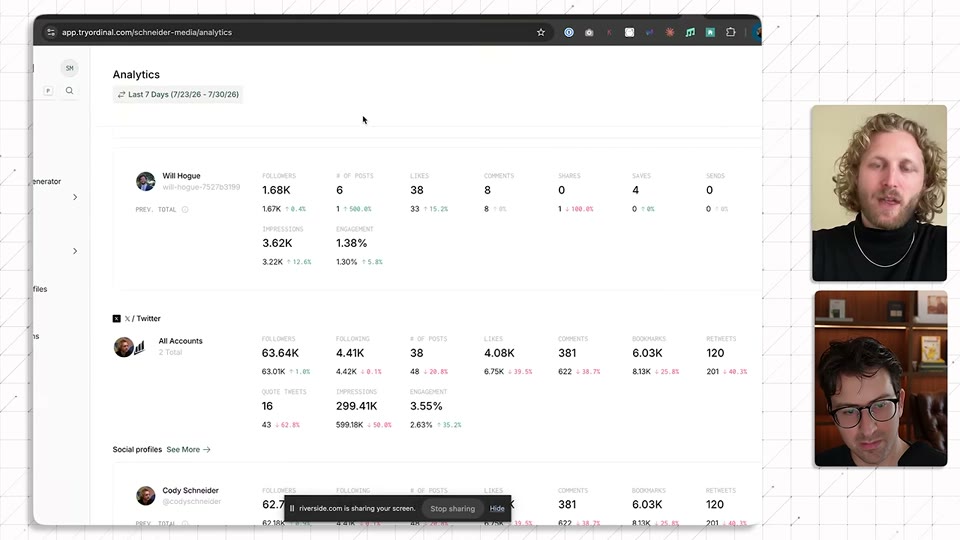
Task: Open the browser Extensions puzzle menu
Action: click(x=730, y=32)
